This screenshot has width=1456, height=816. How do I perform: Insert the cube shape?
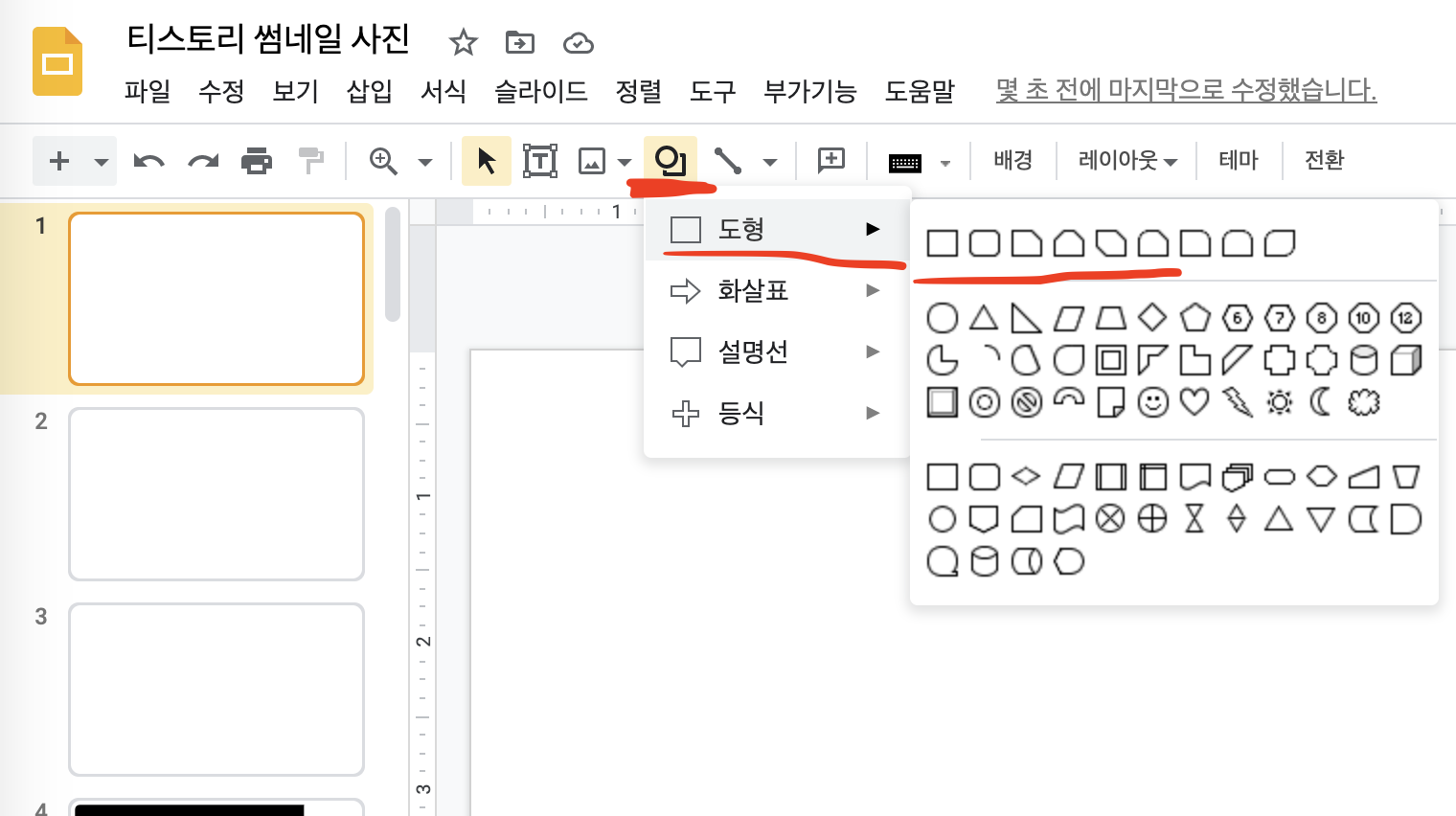1405,360
